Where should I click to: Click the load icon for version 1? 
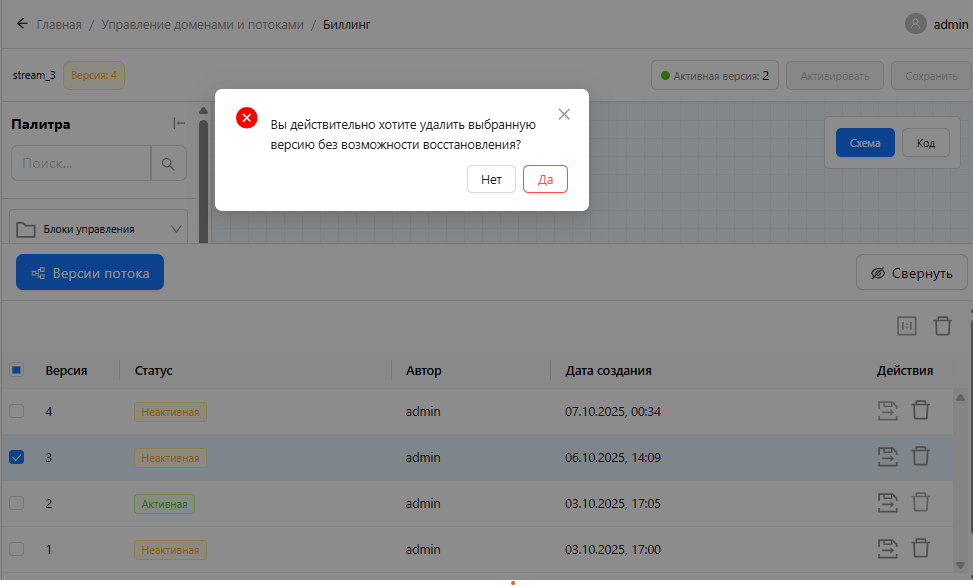(886, 548)
